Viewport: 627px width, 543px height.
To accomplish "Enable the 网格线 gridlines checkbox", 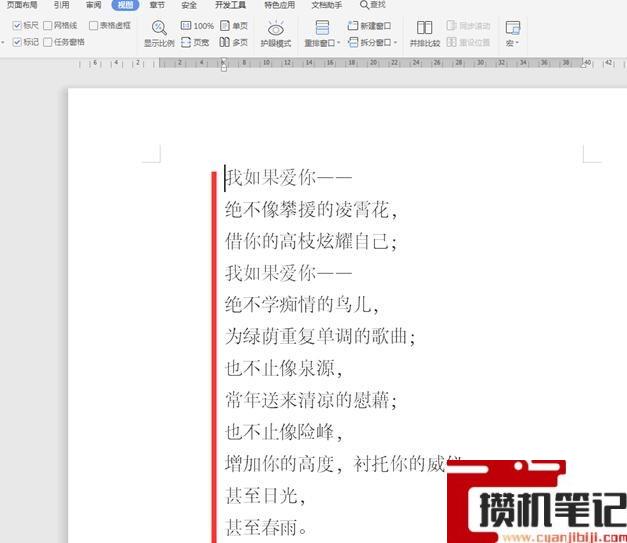I will pos(47,26).
